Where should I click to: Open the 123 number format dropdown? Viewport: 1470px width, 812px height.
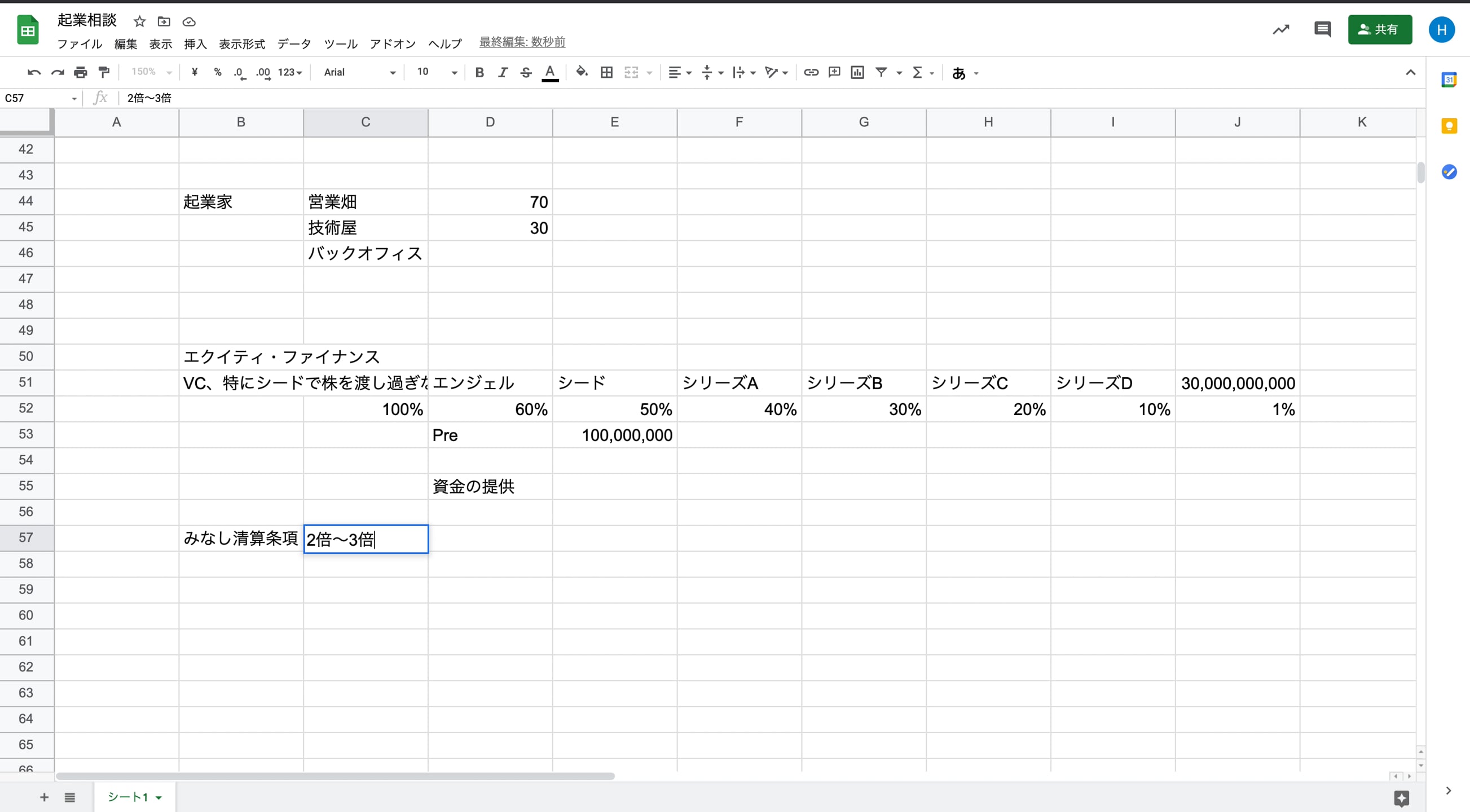pyautogui.click(x=289, y=73)
